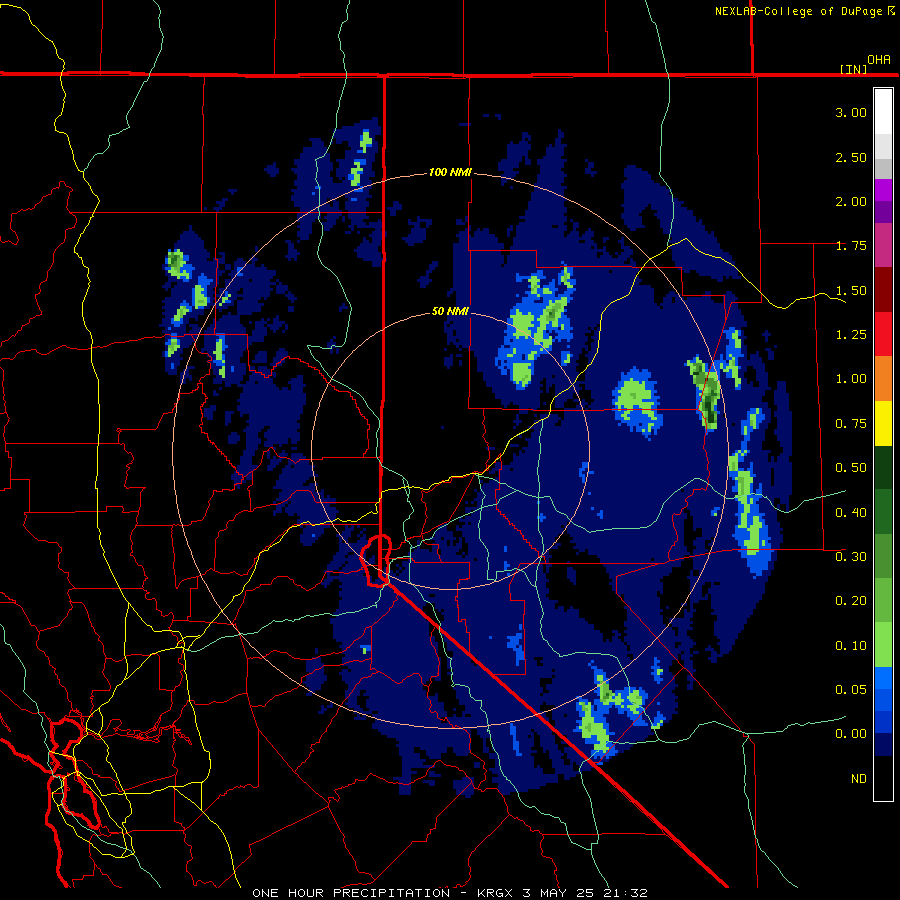Select the lightest green legend swatch
Screen dimensions: 900x900
coord(883,645)
